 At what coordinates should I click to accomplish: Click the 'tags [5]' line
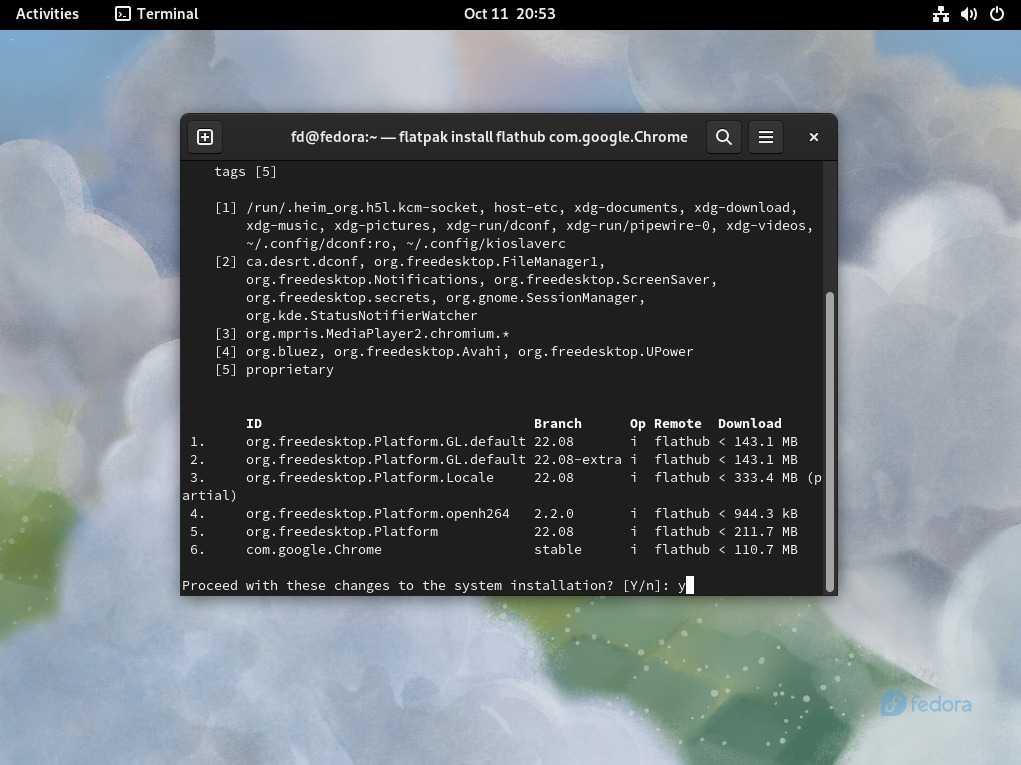pos(245,172)
